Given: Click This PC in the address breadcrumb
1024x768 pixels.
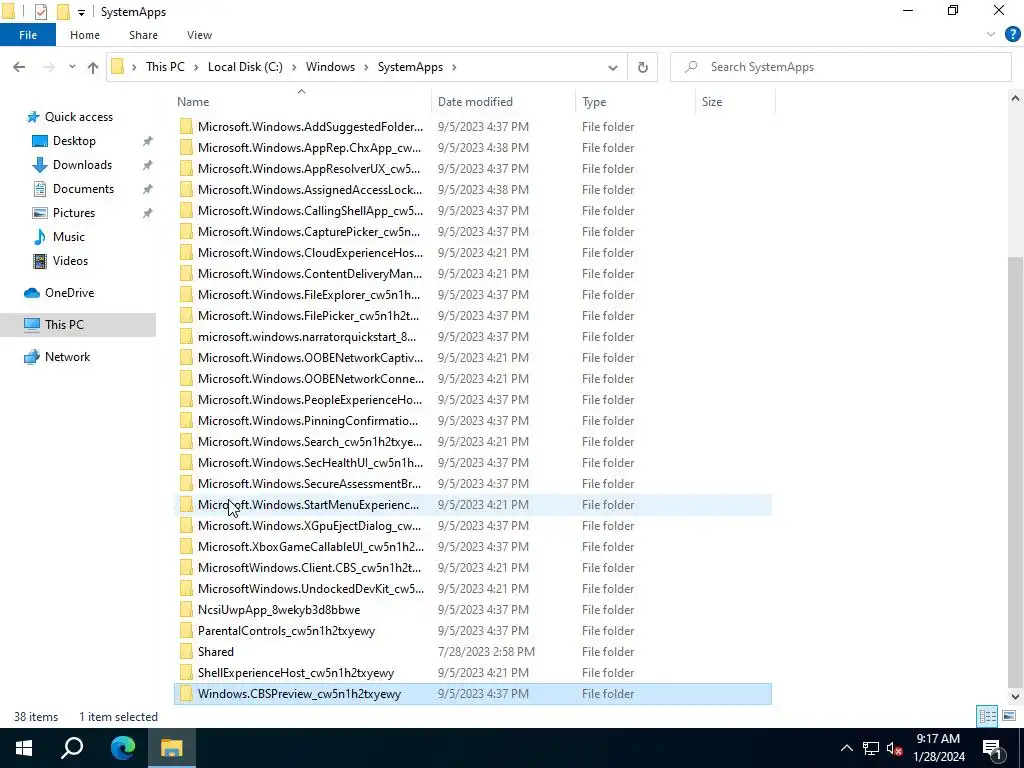Looking at the screenshot, I should 165,67.
